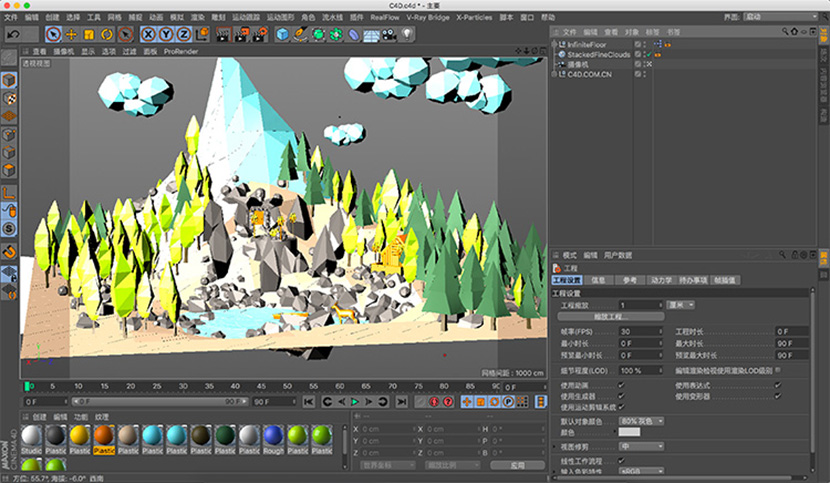The width and height of the screenshot is (830, 483).
Task: Click the purple Deformer icon
Action: pyautogui.click(x=354, y=34)
